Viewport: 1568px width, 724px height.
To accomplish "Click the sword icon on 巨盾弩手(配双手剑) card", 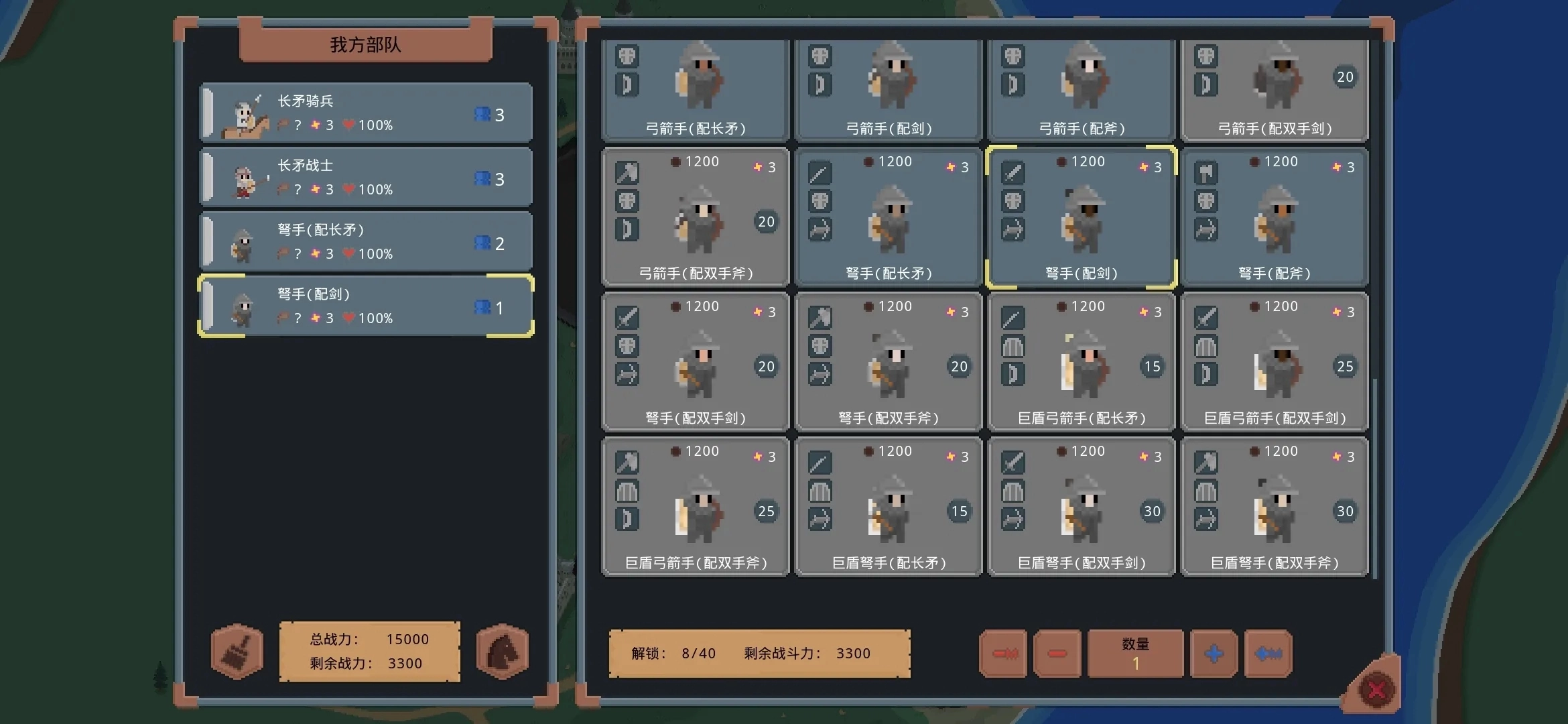I will (x=1012, y=463).
